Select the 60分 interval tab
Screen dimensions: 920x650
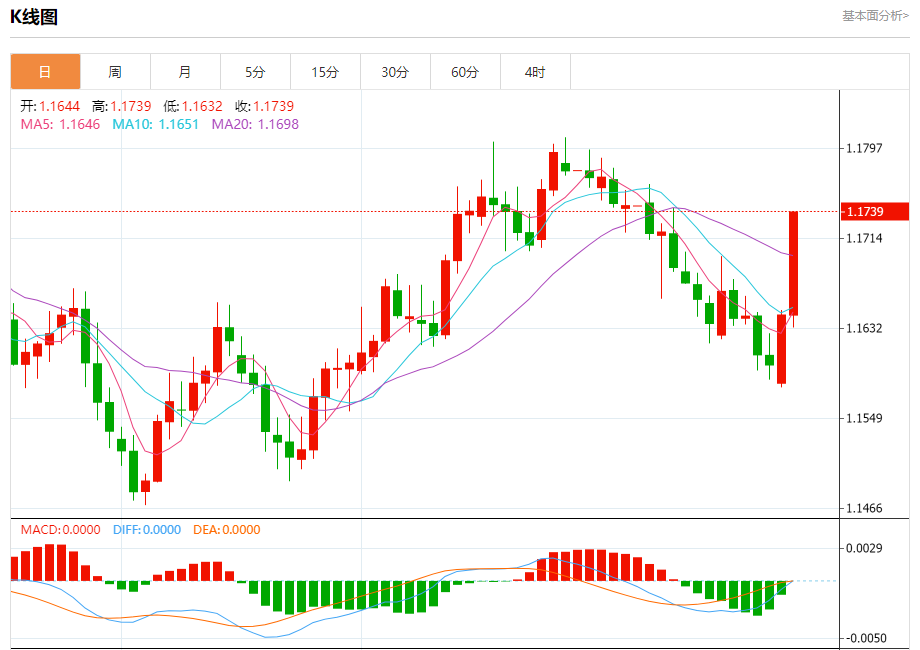(x=465, y=72)
